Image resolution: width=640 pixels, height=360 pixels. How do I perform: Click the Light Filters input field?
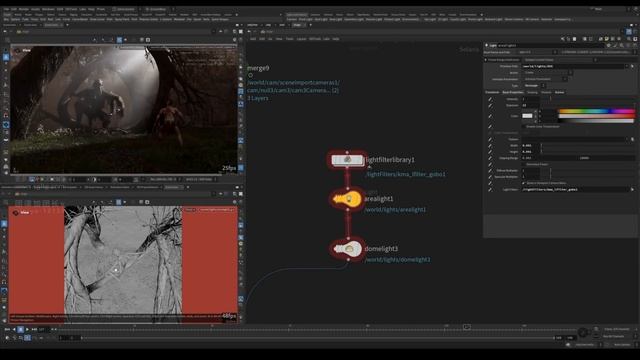[575, 189]
